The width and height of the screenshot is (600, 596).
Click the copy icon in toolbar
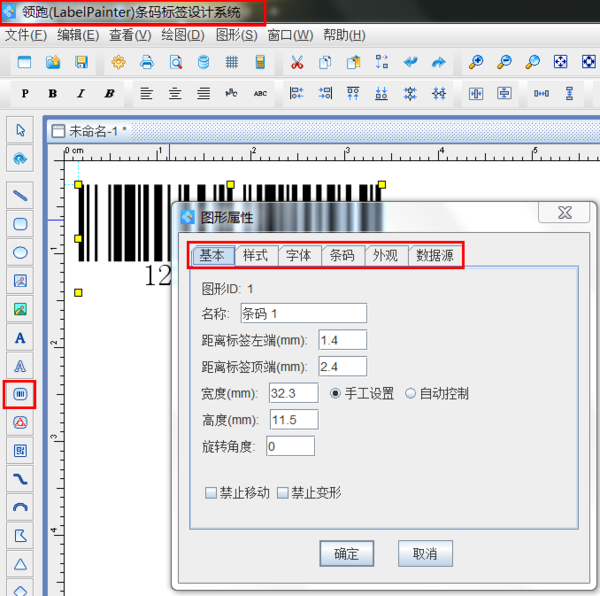325,62
